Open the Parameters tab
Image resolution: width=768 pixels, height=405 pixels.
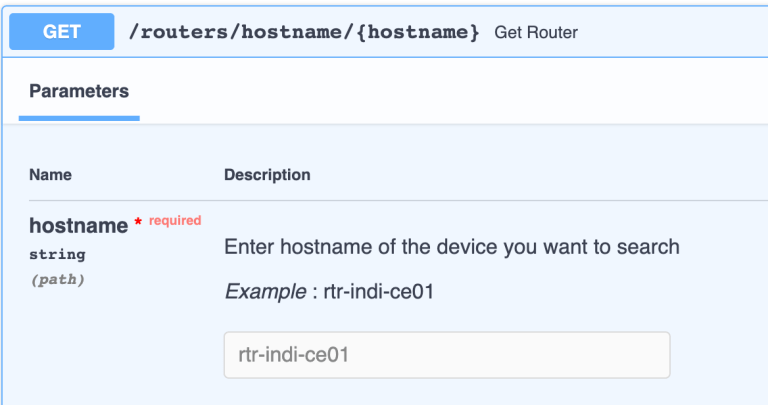pyautogui.click(x=79, y=91)
